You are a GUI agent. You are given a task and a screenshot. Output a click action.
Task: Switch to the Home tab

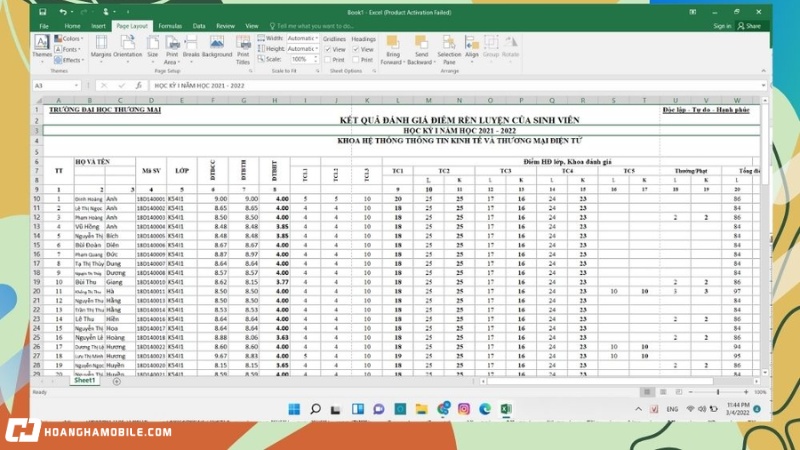point(72,26)
